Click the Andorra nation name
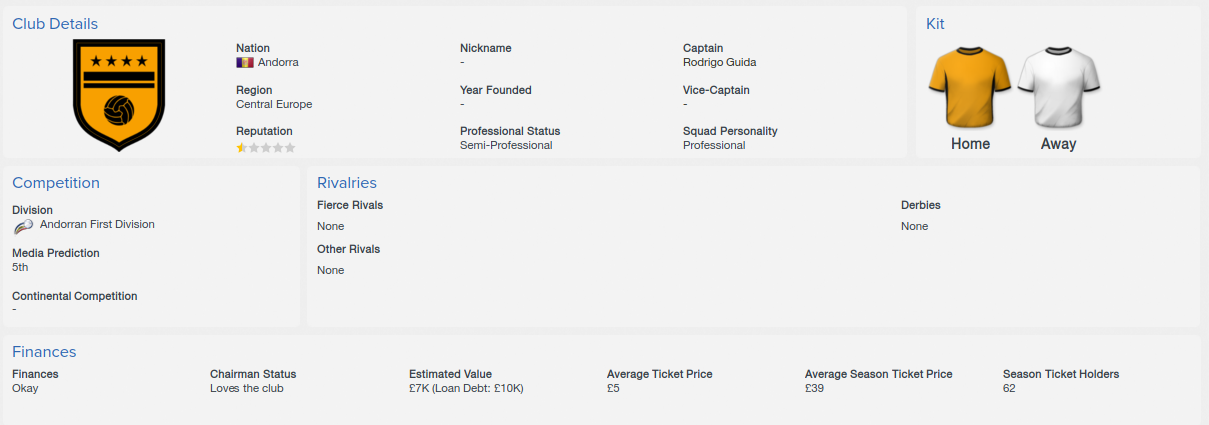This screenshot has height=425, width=1209. [278, 62]
